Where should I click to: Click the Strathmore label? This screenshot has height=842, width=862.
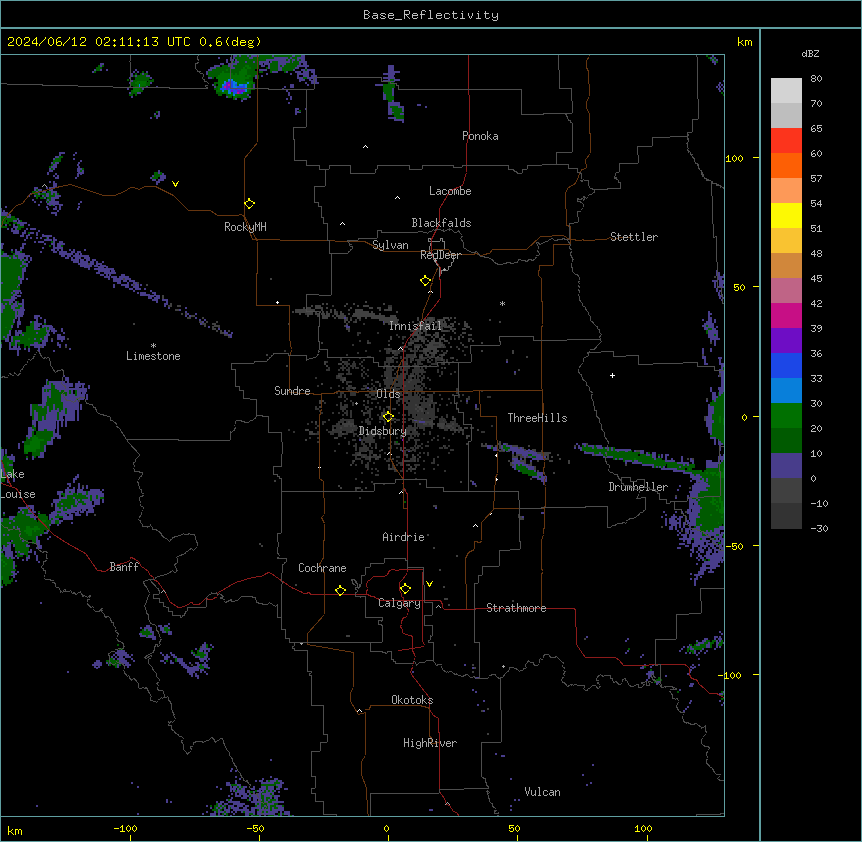click(516, 608)
